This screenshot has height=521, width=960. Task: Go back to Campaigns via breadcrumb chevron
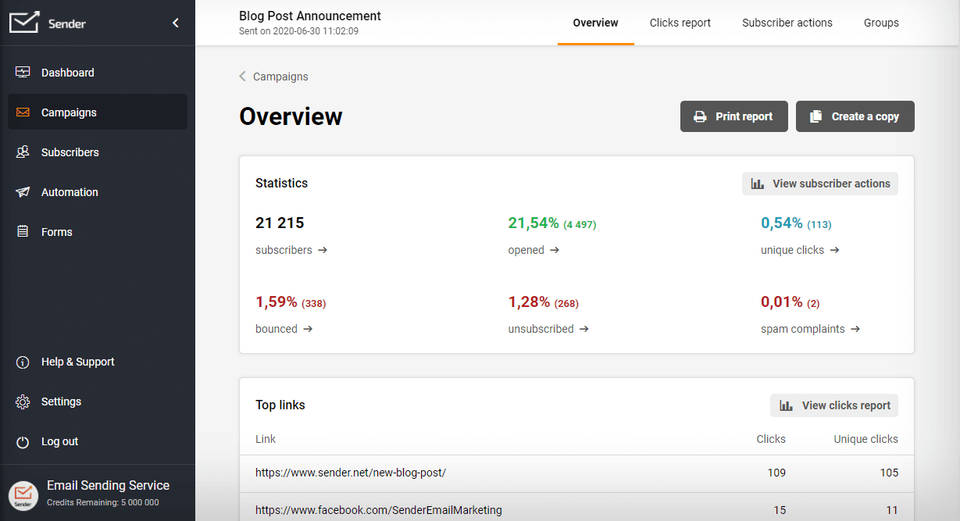pos(243,77)
